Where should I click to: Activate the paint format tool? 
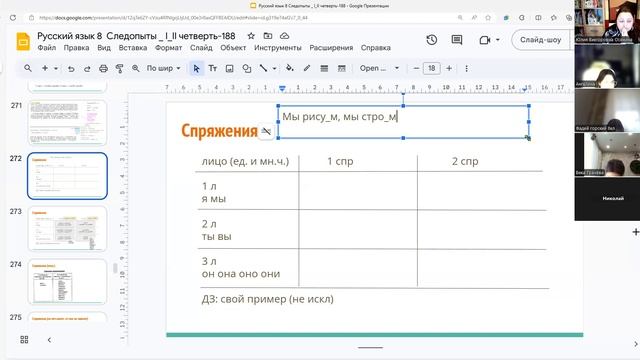[x=120, y=69]
